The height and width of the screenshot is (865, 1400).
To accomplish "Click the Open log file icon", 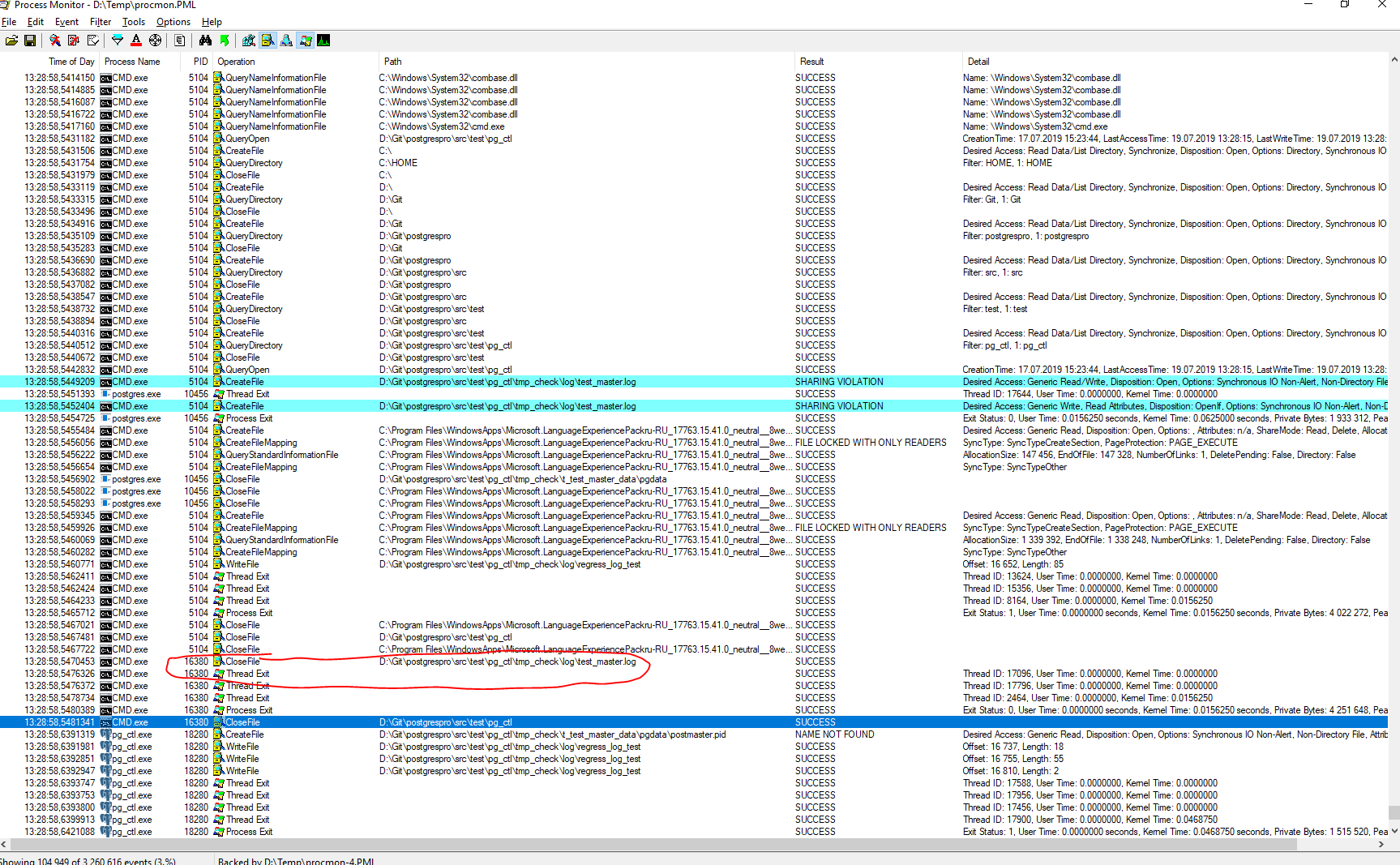I will [x=11, y=41].
